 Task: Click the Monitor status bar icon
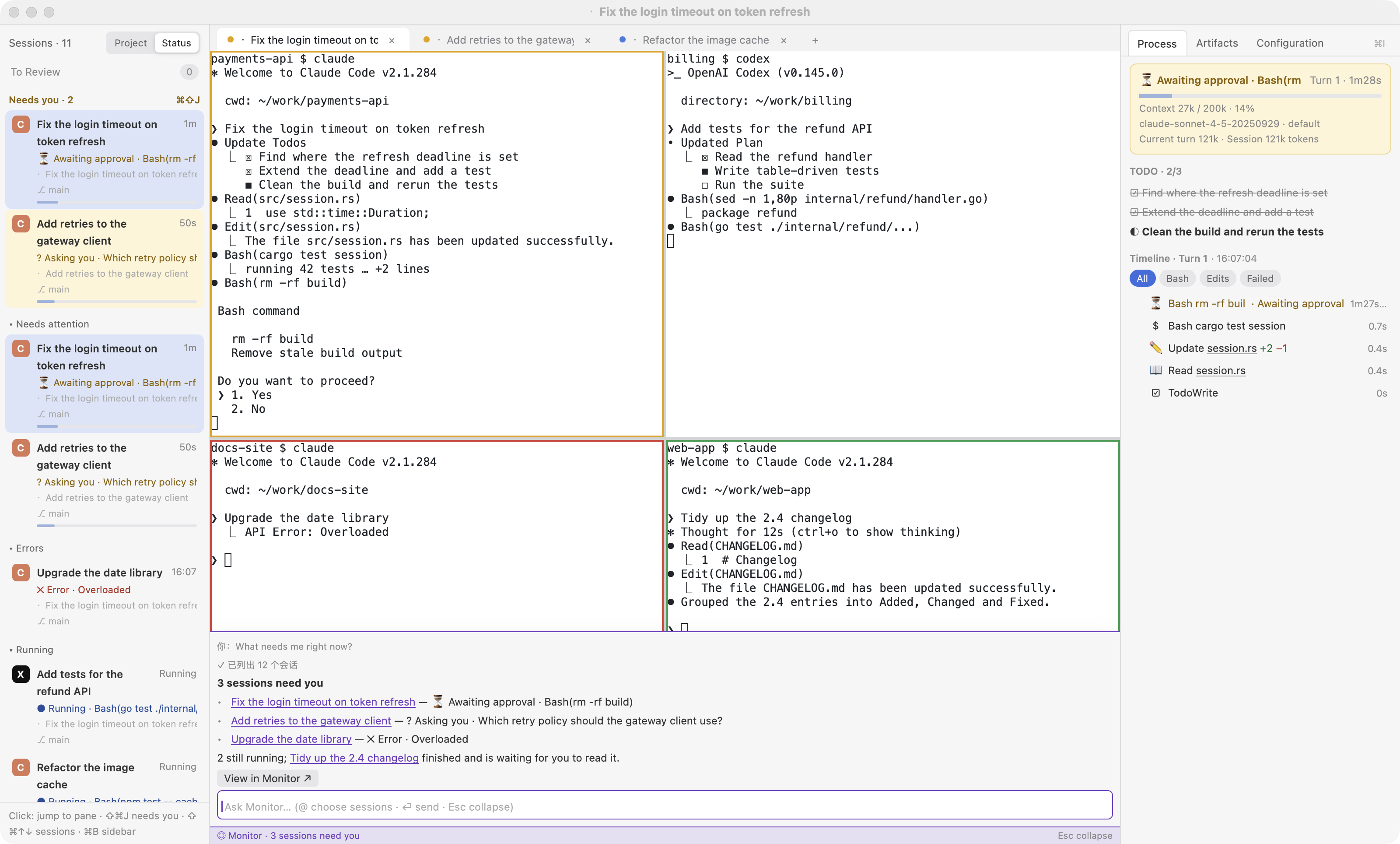click(x=221, y=836)
